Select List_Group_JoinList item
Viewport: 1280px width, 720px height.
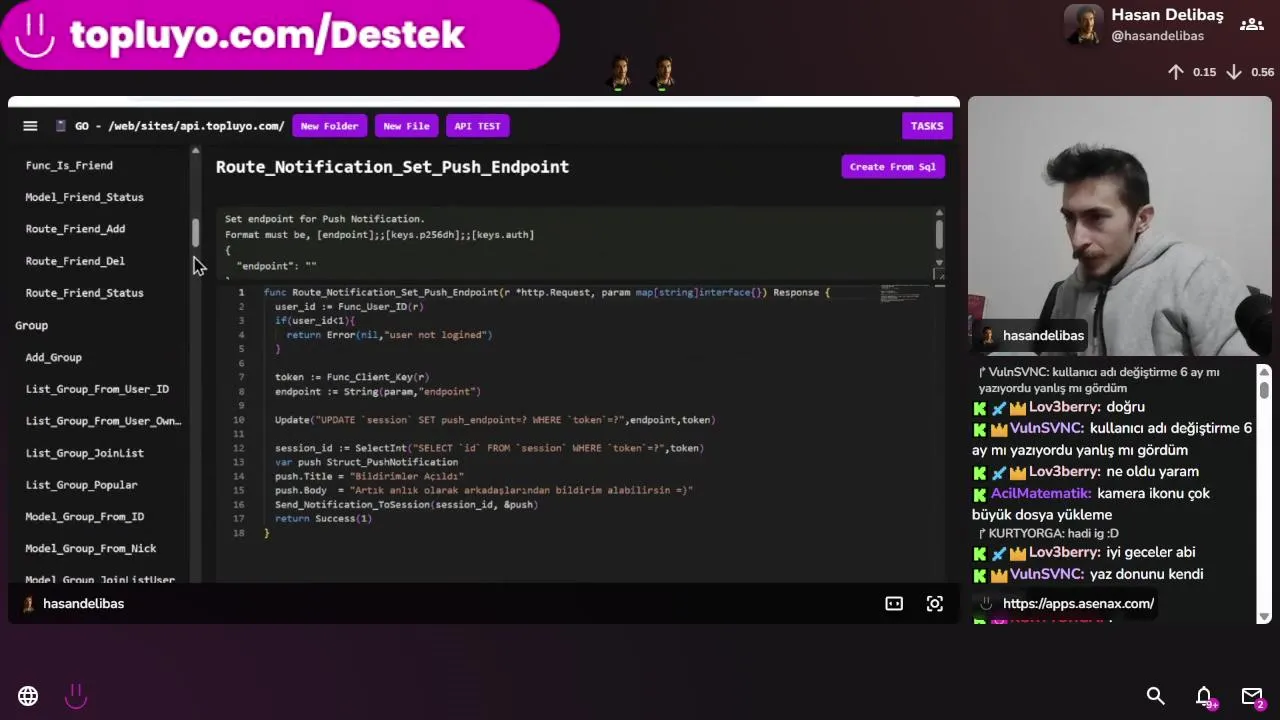pyautogui.click(x=84, y=453)
